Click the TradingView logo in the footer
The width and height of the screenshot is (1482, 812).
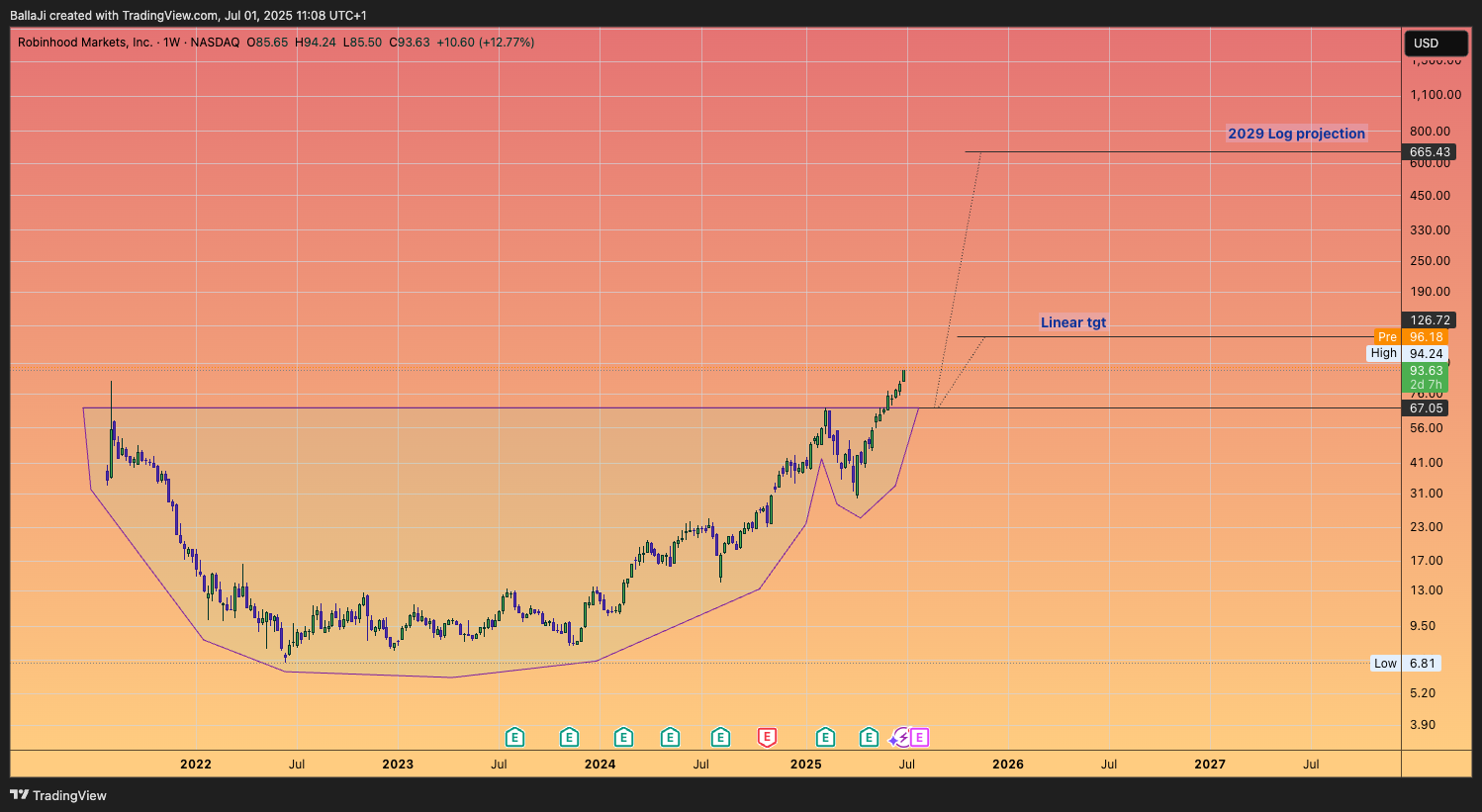[58, 795]
